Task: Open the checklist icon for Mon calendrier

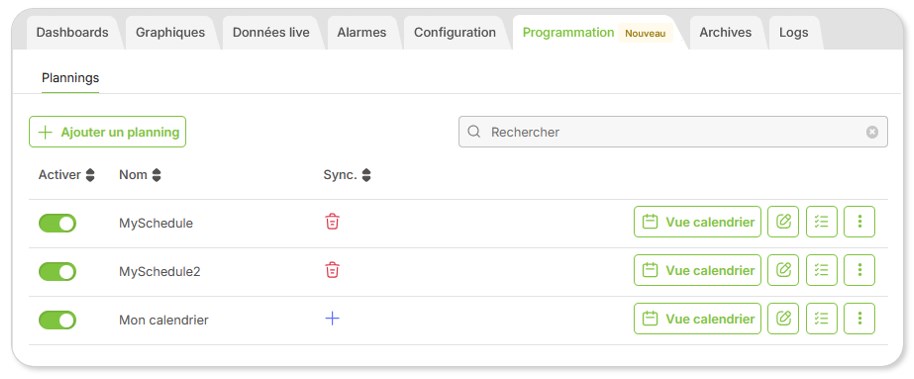Action: click(821, 318)
